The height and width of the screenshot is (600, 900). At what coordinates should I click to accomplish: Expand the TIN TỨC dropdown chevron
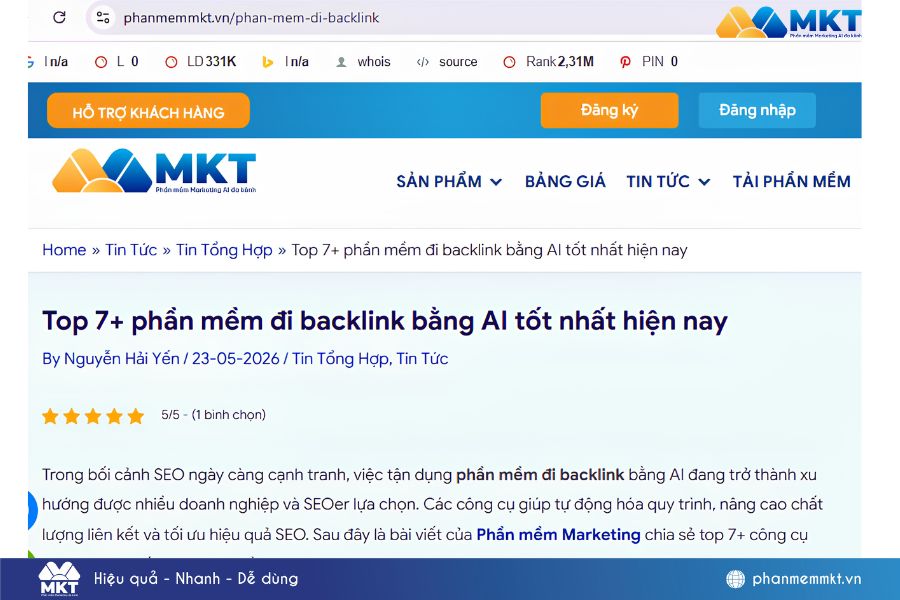pyautogui.click(x=704, y=182)
